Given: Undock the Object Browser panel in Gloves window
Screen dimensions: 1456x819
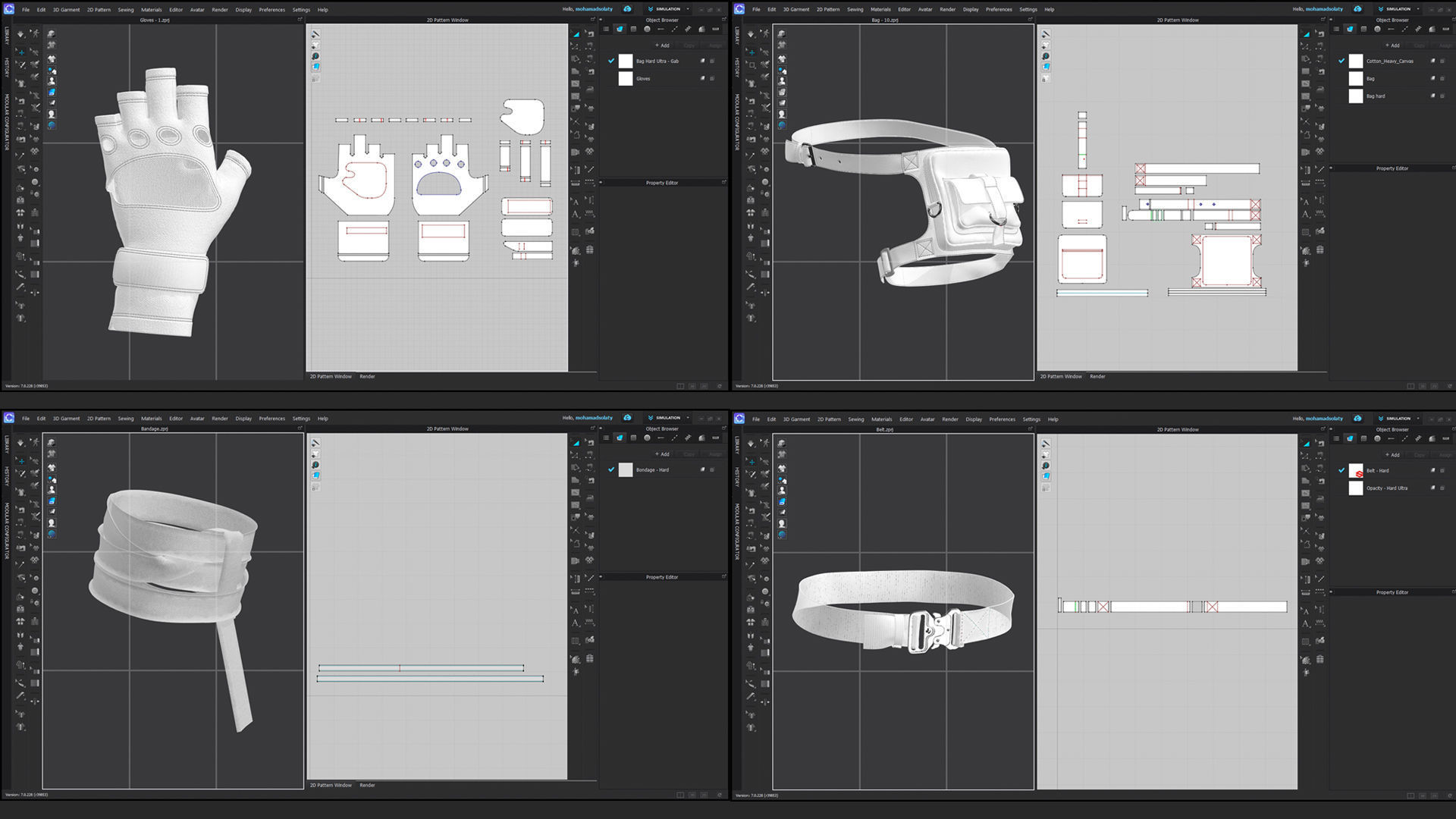Looking at the screenshot, I should (x=724, y=20).
